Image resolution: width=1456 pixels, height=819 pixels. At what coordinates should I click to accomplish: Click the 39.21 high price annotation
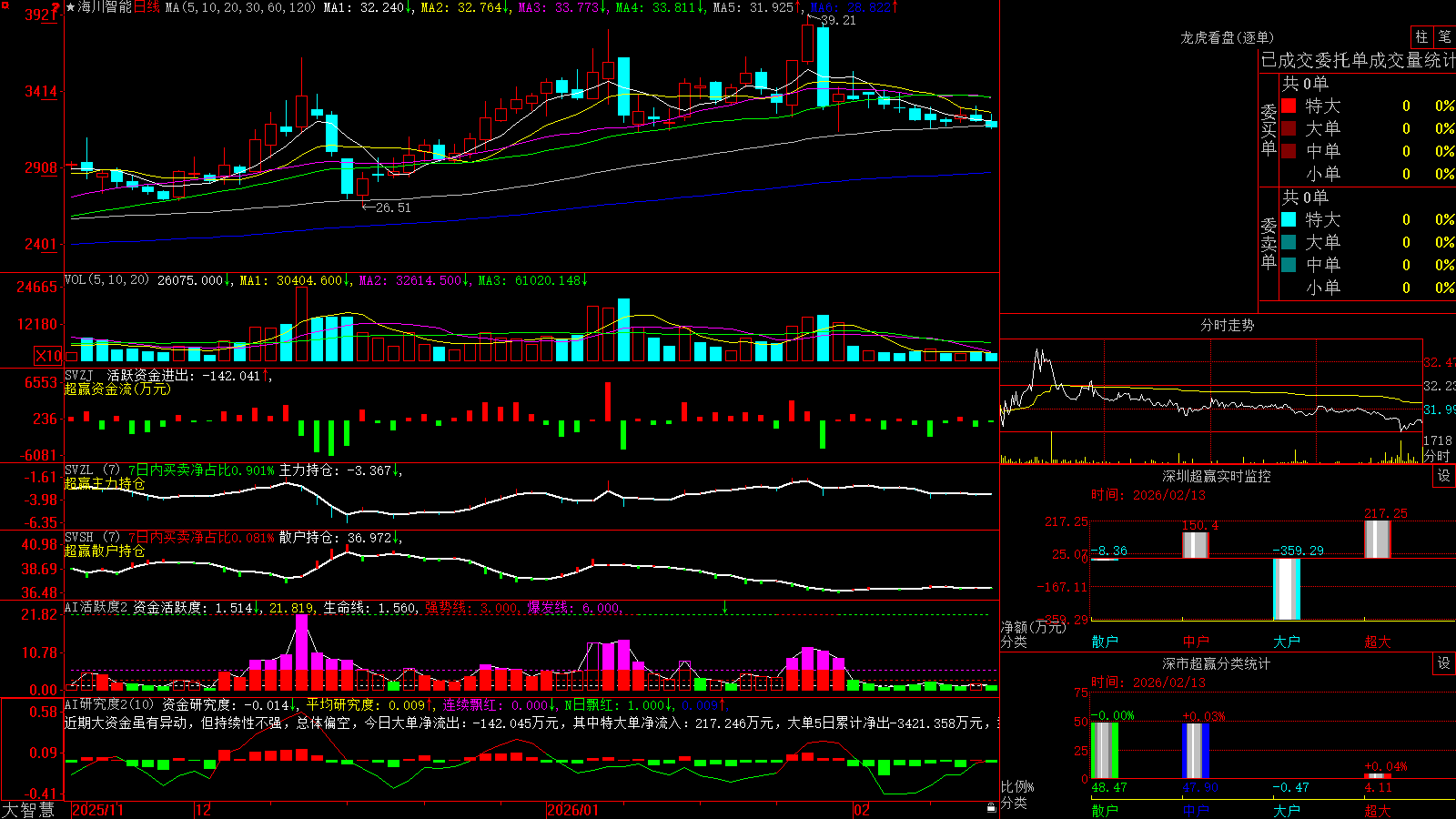(838, 20)
